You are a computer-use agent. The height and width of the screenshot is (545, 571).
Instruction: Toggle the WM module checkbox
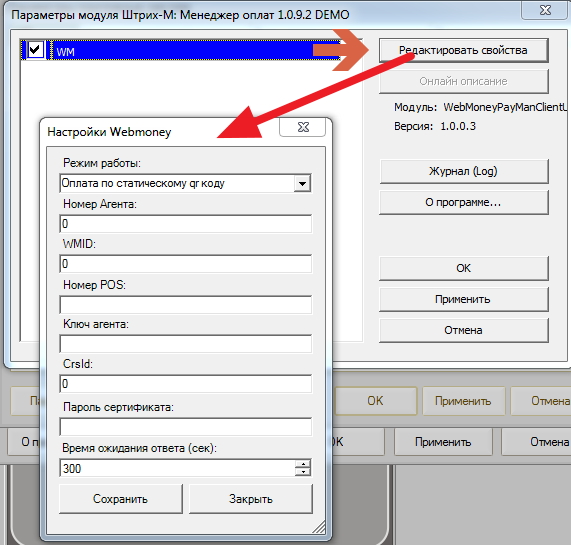pos(36,49)
